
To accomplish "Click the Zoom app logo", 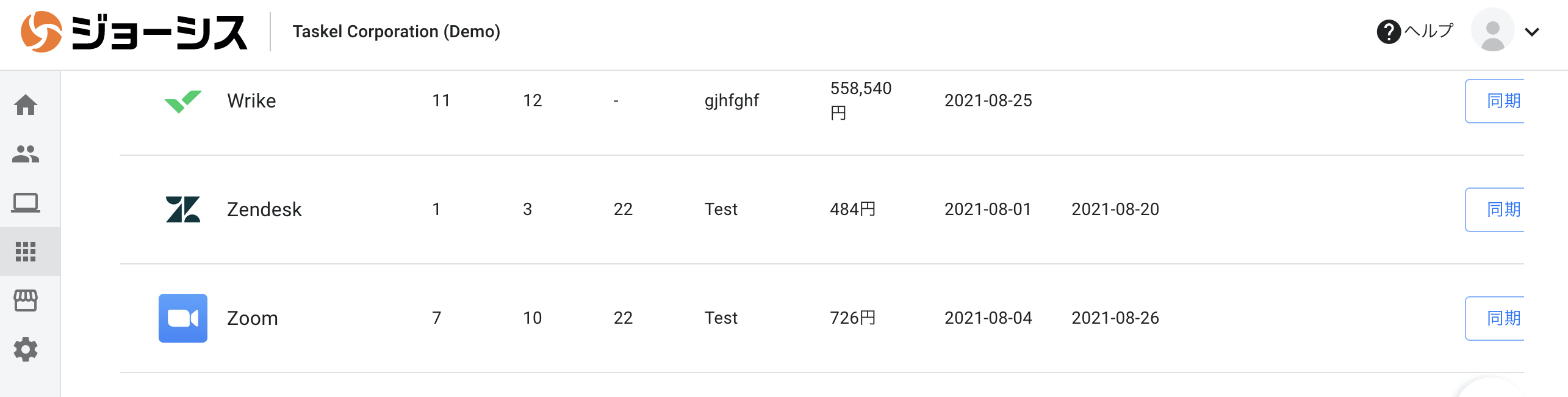I will pyautogui.click(x=182, y=318).
